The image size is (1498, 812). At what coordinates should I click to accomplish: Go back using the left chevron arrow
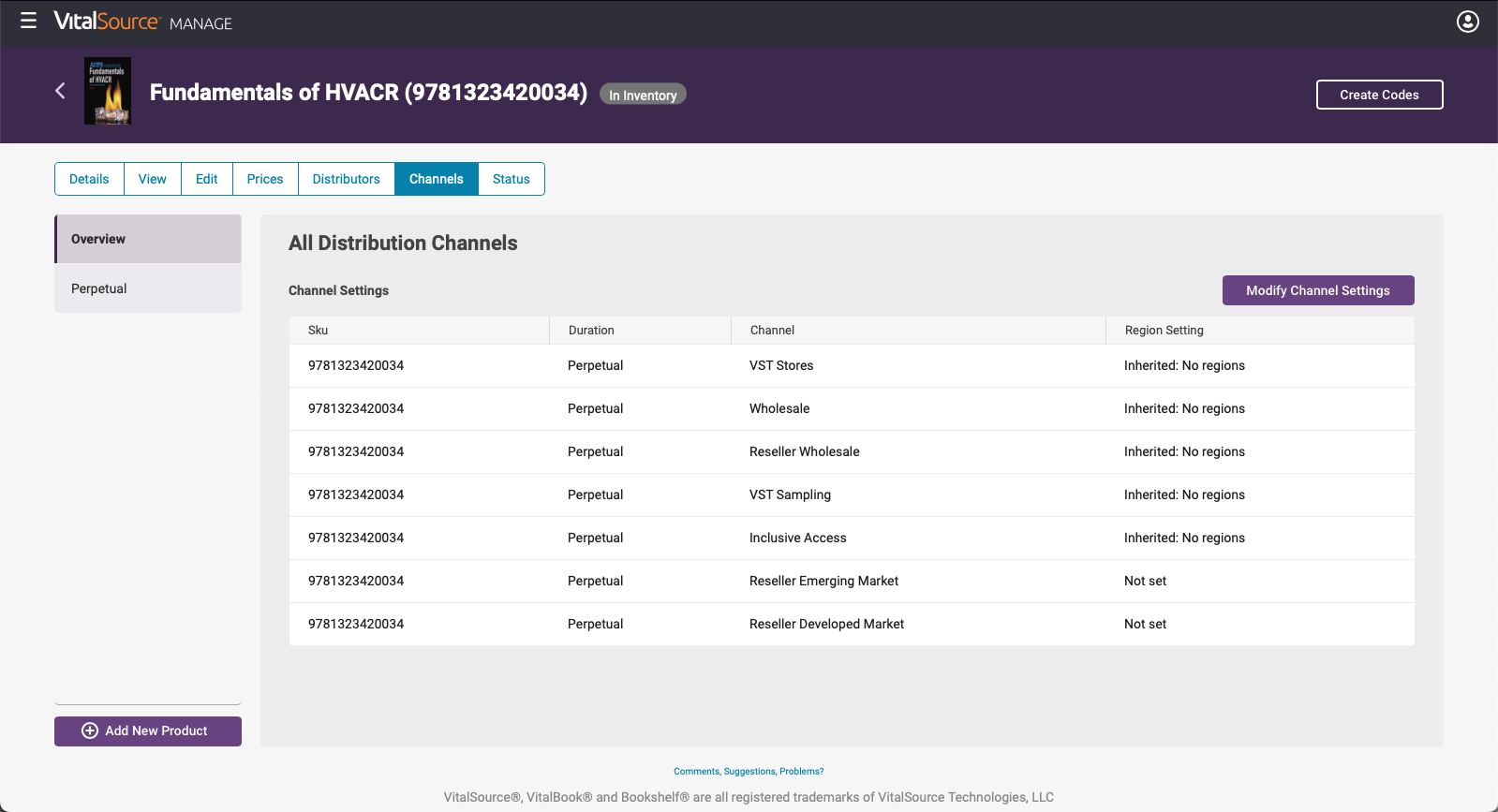coord(61,91)
